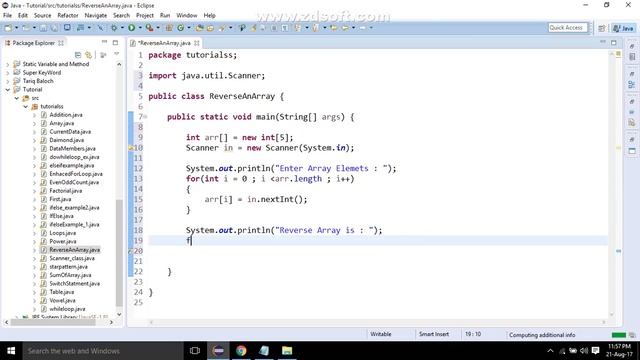Screen dimensions: 640x360
Task: Expand the Static Variable and Method project
Action: 7,64
